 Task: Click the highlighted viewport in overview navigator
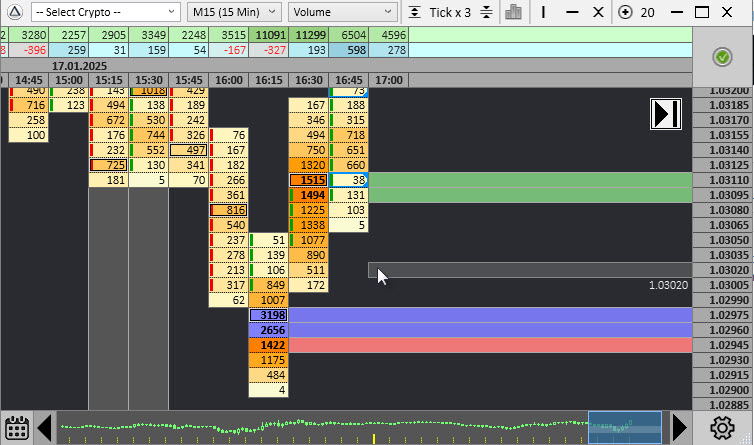click(x=624, y=427)
